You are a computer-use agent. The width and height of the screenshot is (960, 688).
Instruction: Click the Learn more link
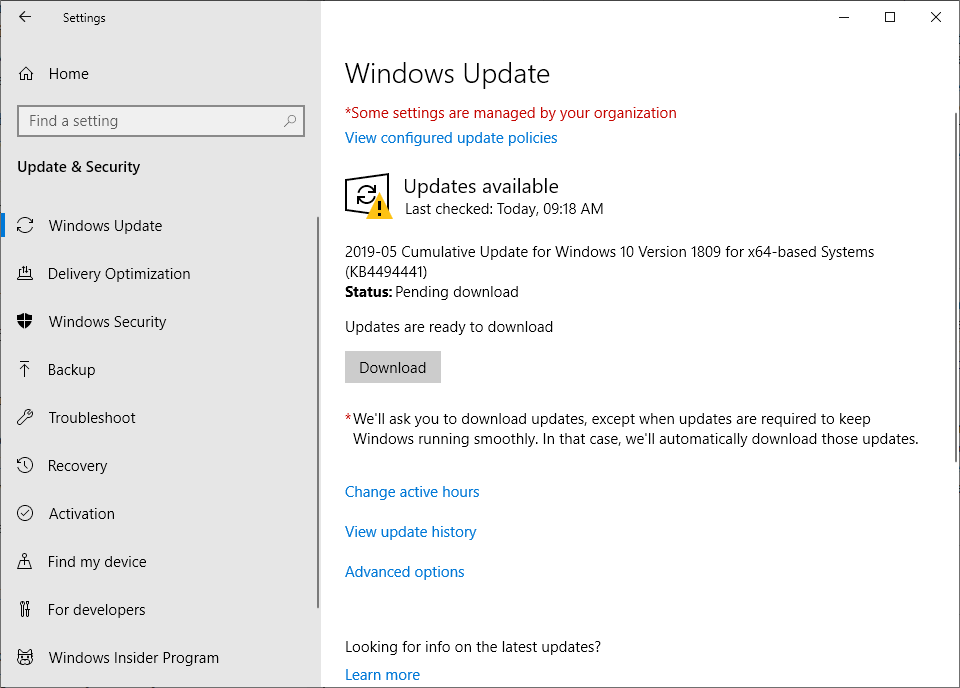click(382, 675)
